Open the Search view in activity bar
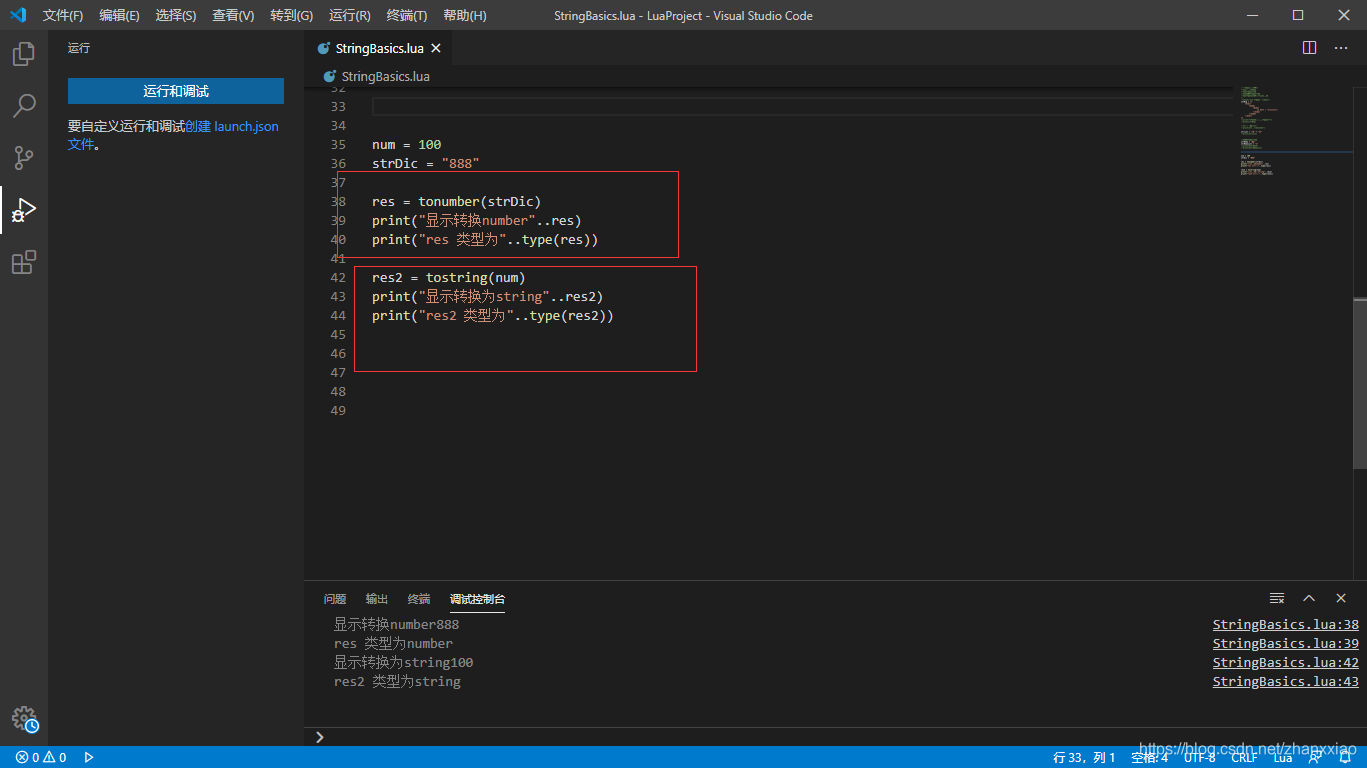Image resolution: width=1367 pixels, height=768 pixels. (x=24, y=106)
